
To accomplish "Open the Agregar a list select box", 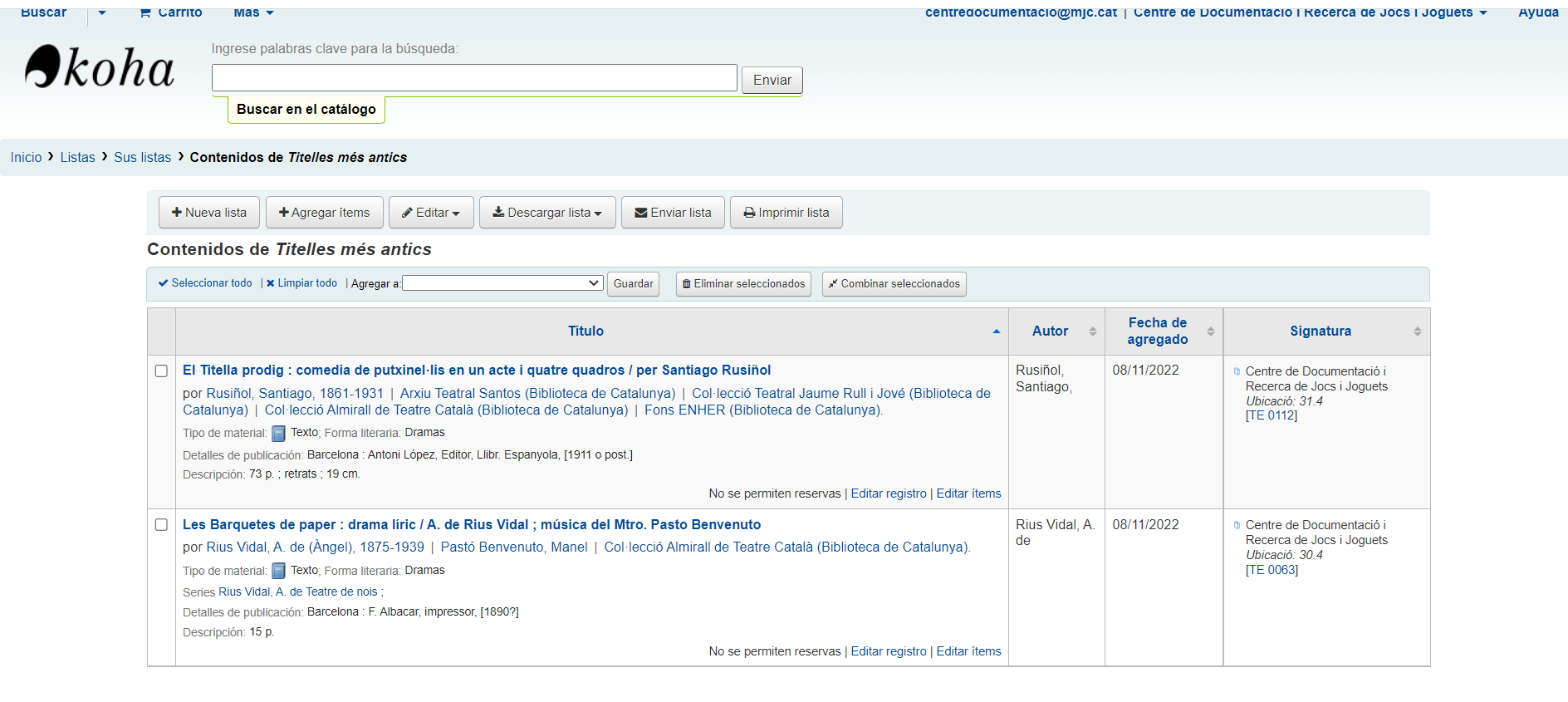I will [x=502, y=283].
